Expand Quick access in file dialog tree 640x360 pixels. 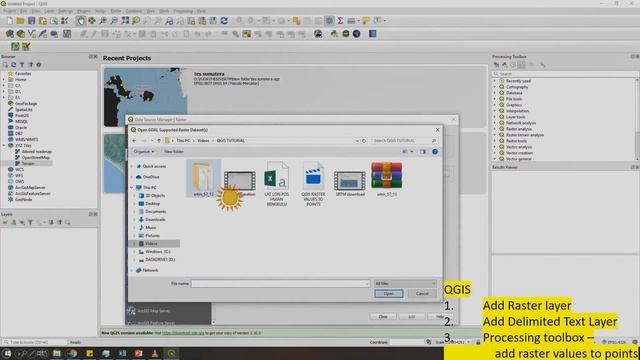(x=132, y=167)
